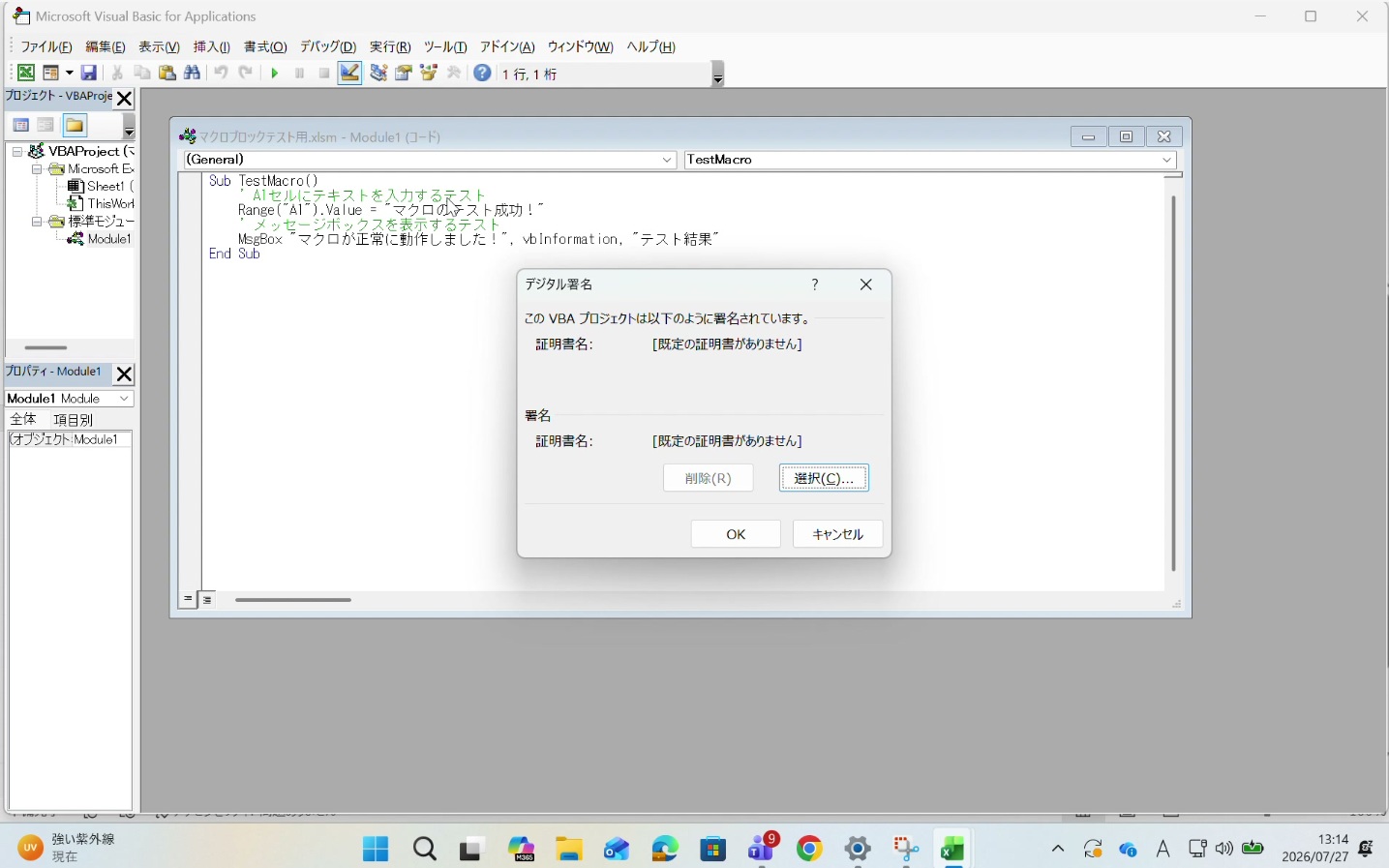The height and width of the screenshot is (868, 1389).
Task: Collapse the Microsoft Excel Objects folder node
Action: coord(37,169)
